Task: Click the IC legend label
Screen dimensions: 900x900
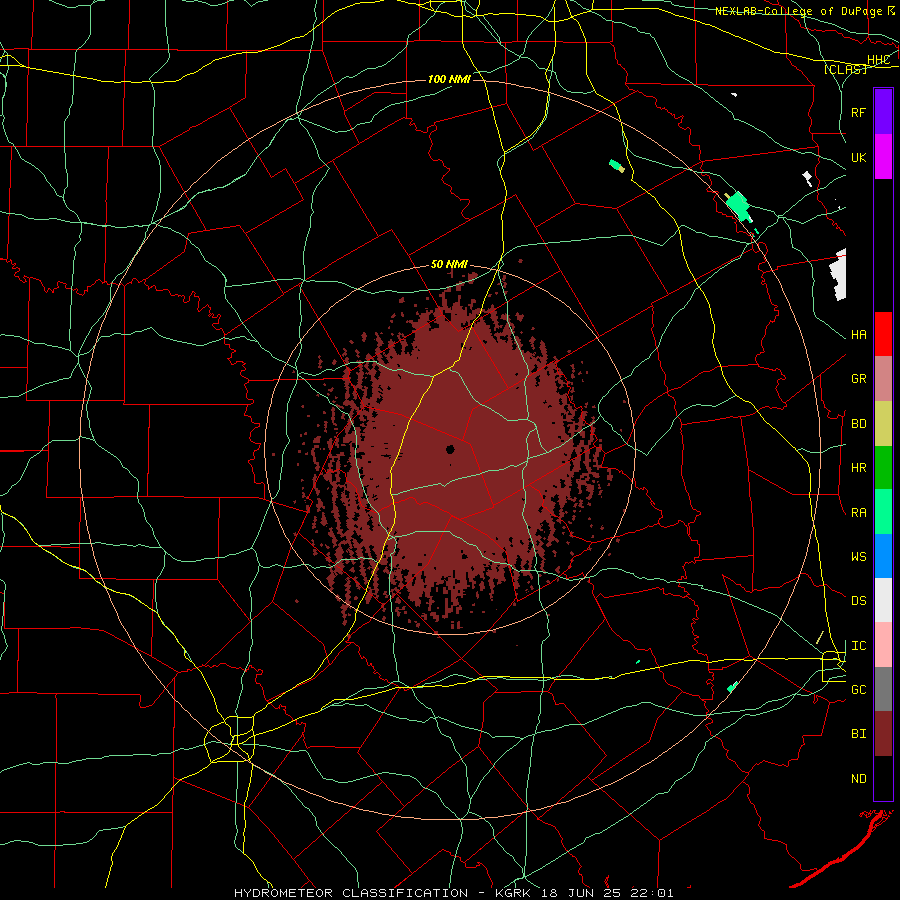Action: [x=859, y=646]
